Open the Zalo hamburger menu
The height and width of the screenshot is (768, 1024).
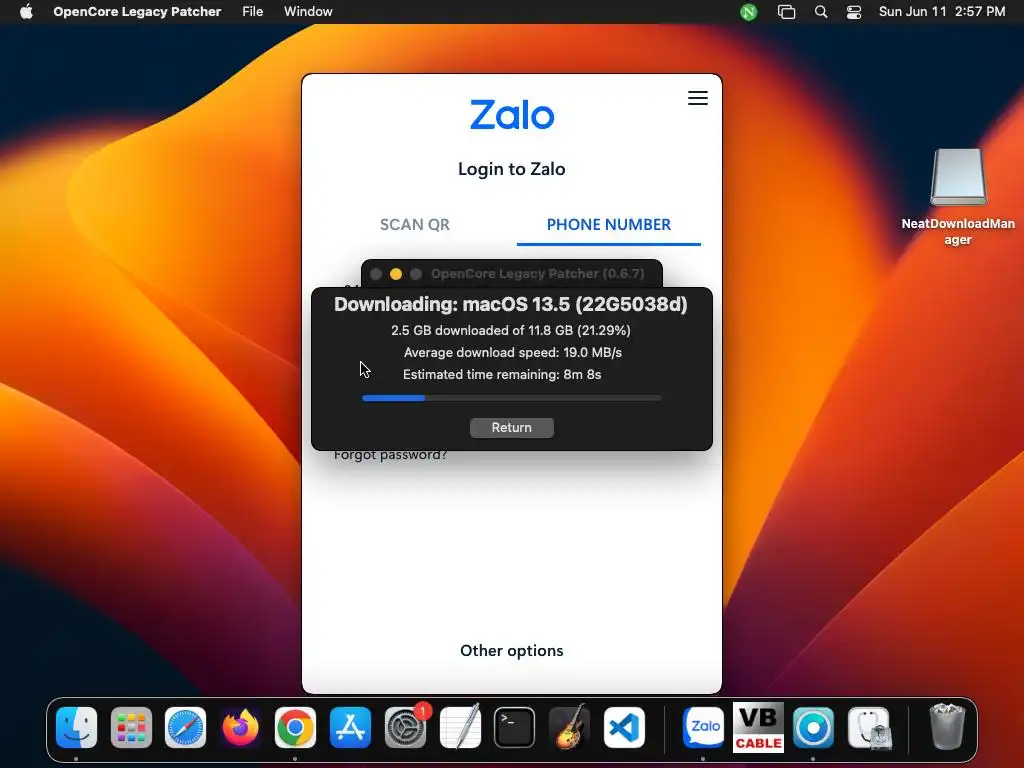pos(697,98)
